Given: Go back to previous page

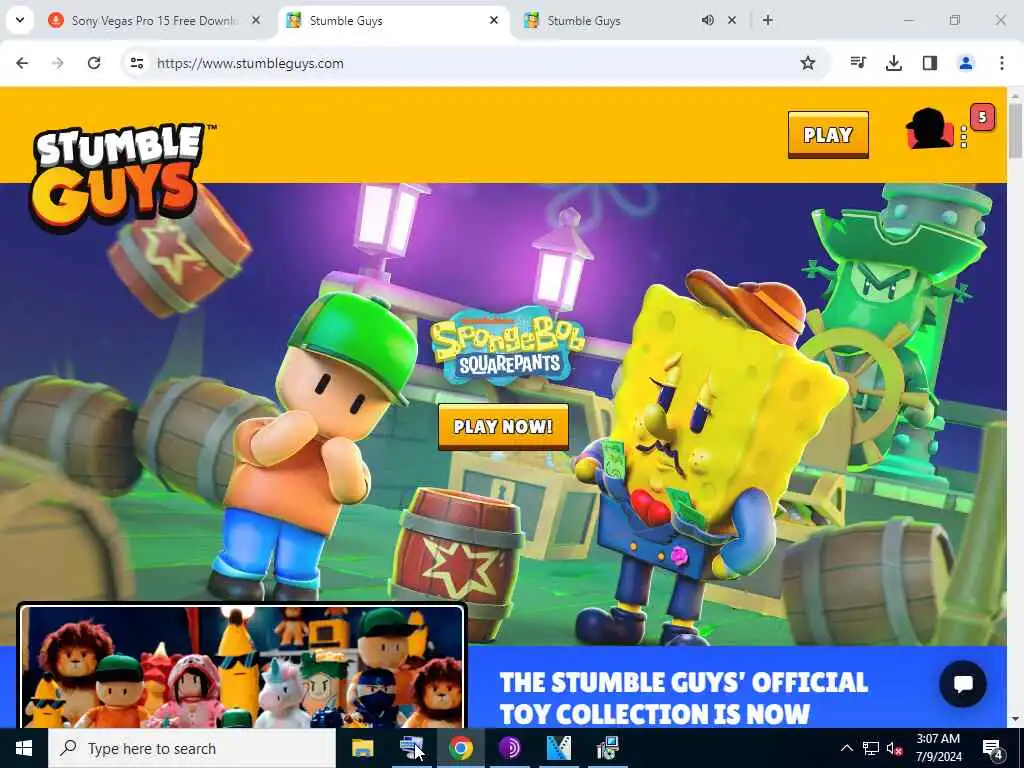Looking at the screenshot, I should (x=22, y=63).
